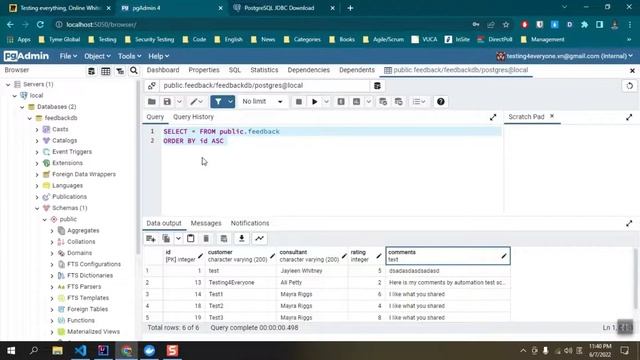The width and height of the screenshot is (640, 360).
Task: Open the Tools menu
Action: [129, 56]
